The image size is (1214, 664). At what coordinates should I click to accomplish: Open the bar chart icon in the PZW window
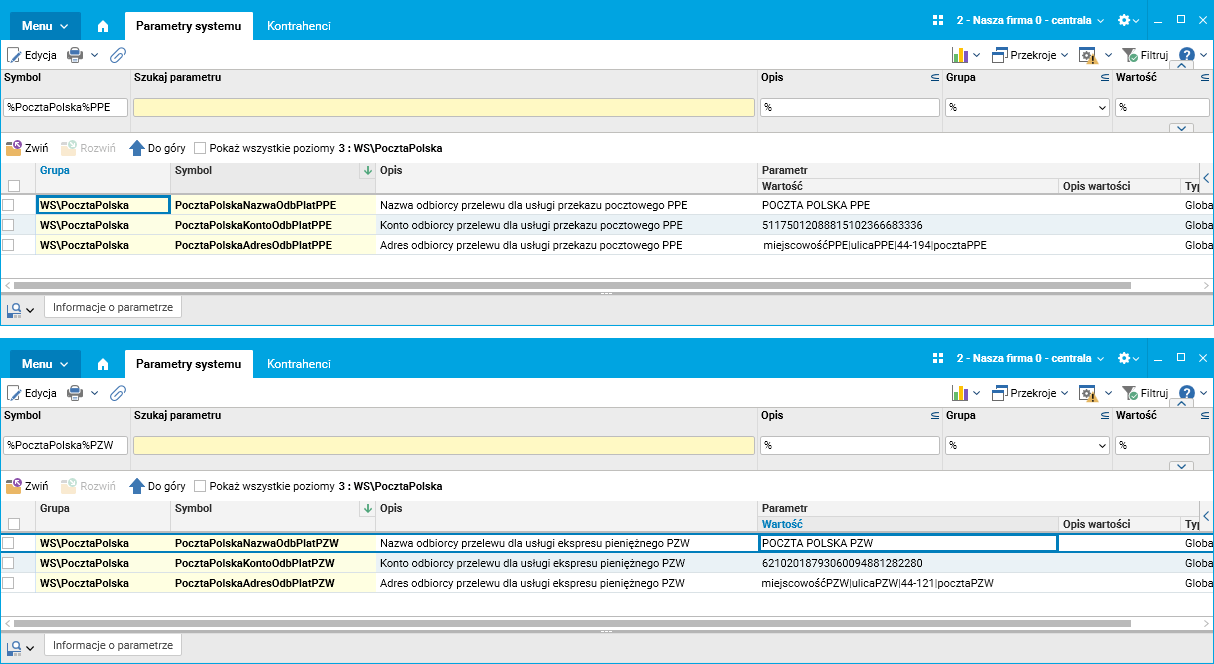(x=959, y=393)
